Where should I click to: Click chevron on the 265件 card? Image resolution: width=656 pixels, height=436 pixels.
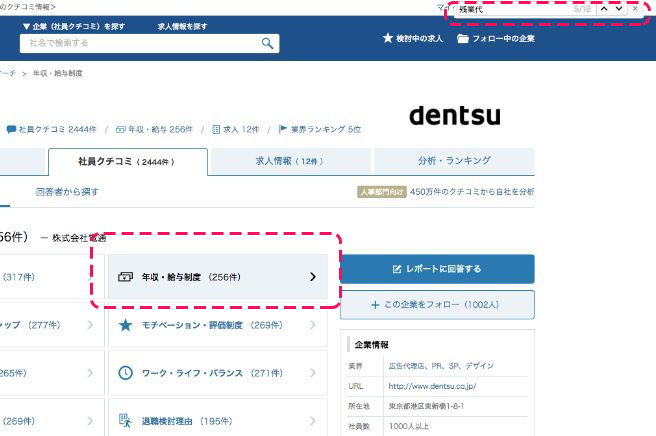(x=90, y=373)
